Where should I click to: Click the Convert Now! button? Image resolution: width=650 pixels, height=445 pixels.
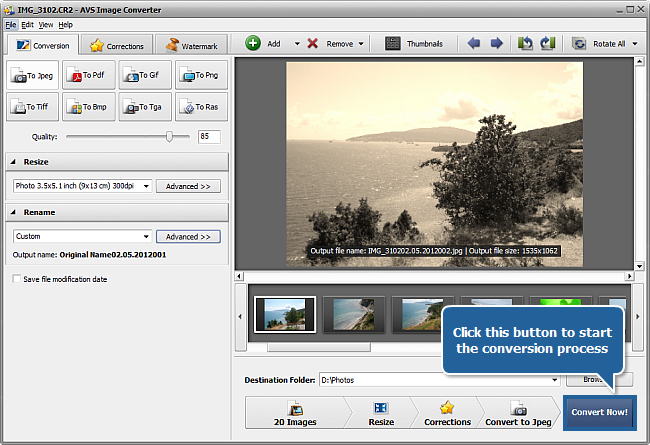599,412
